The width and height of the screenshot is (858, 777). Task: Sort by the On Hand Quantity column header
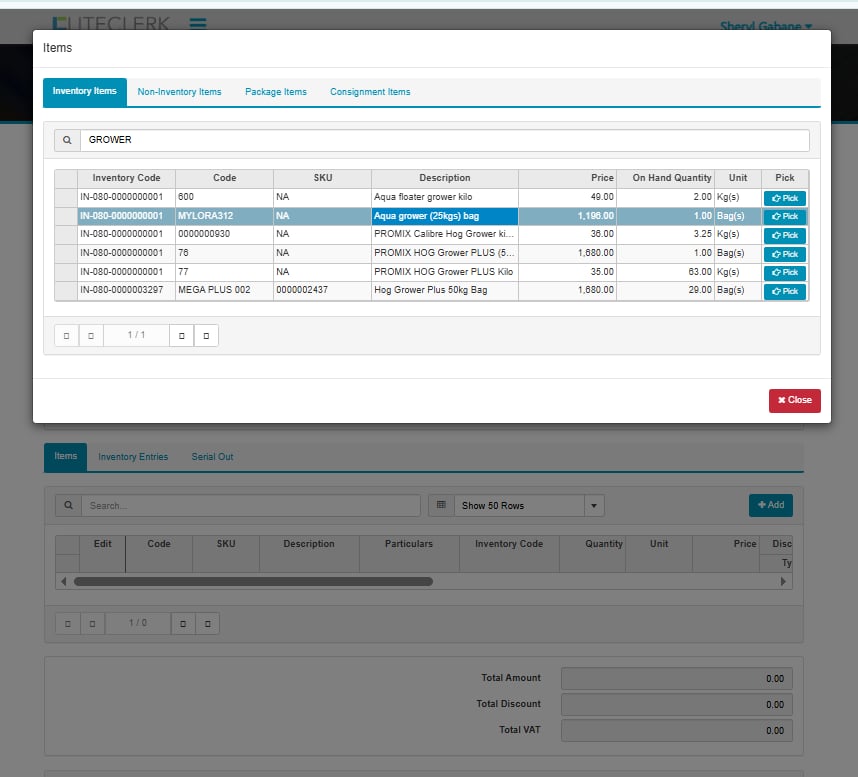[671, 178]
